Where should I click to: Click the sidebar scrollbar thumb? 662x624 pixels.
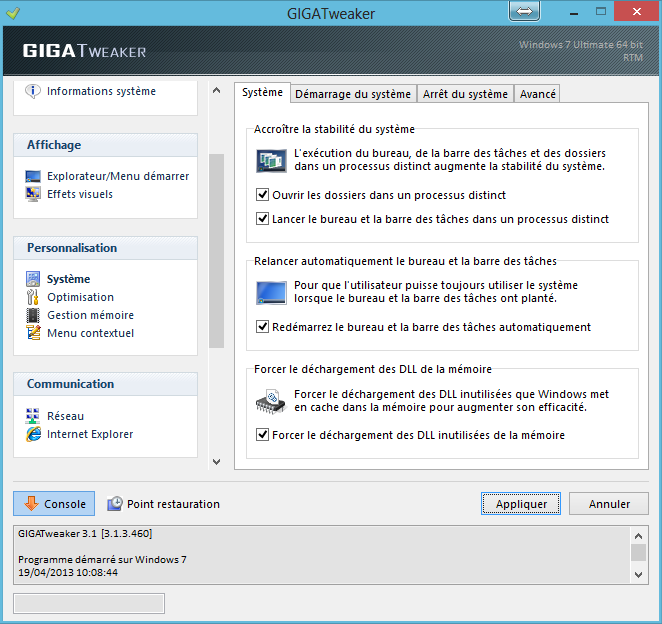click(217, 251)
